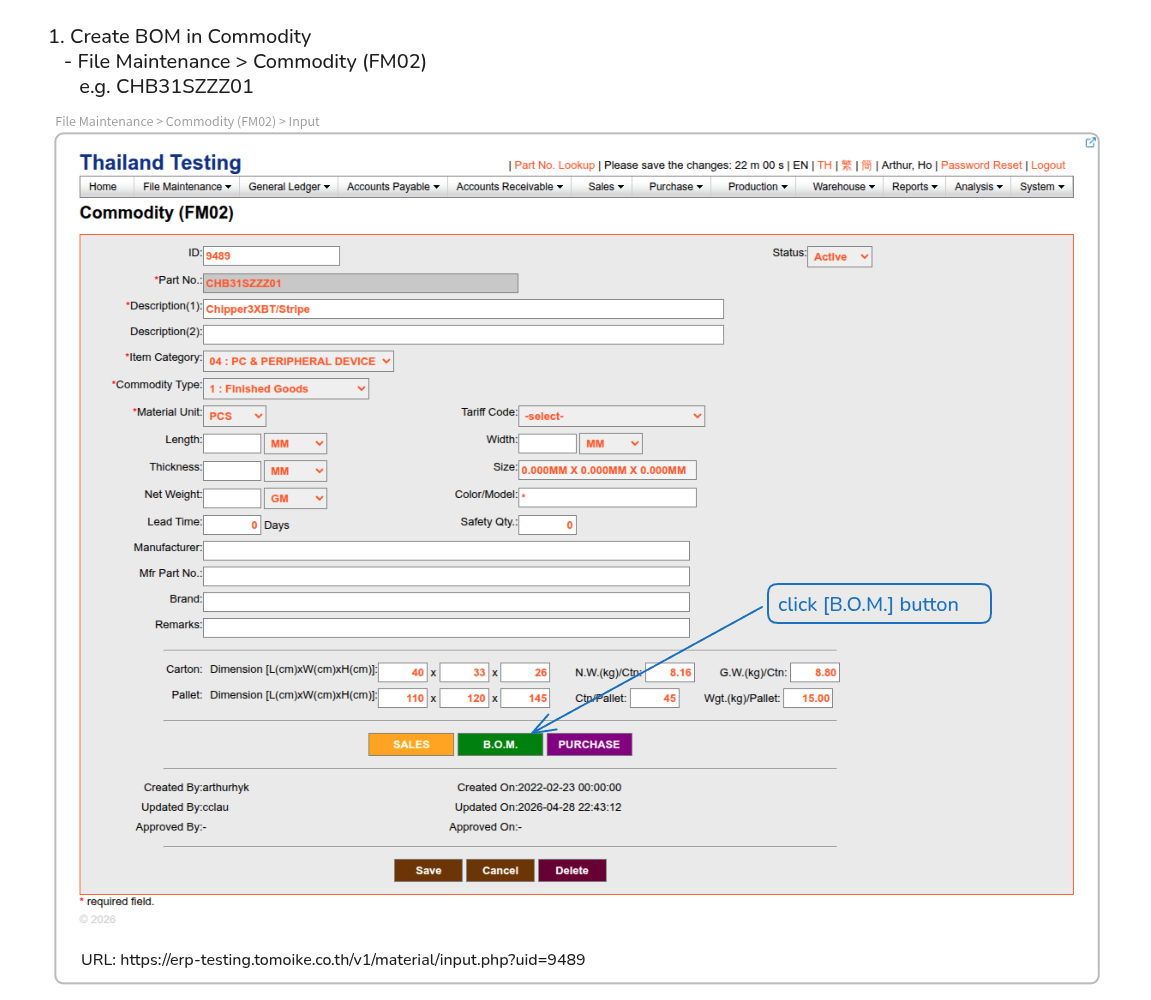Click the Net Weight value field
The width and height of the screenshot is (1151, 1000).
[232, 499]
